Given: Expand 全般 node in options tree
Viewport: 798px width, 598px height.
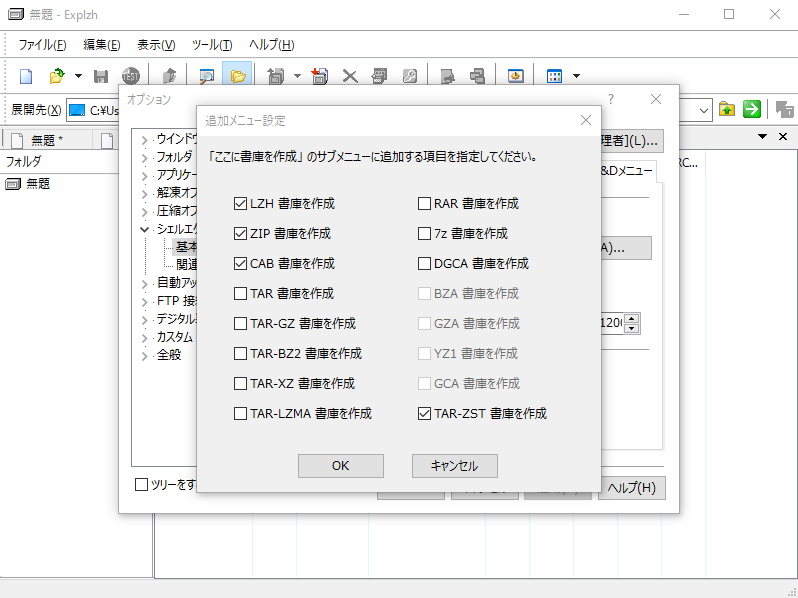Looking at the screenshot, I should pyautogui.click(x=145, y=356).
